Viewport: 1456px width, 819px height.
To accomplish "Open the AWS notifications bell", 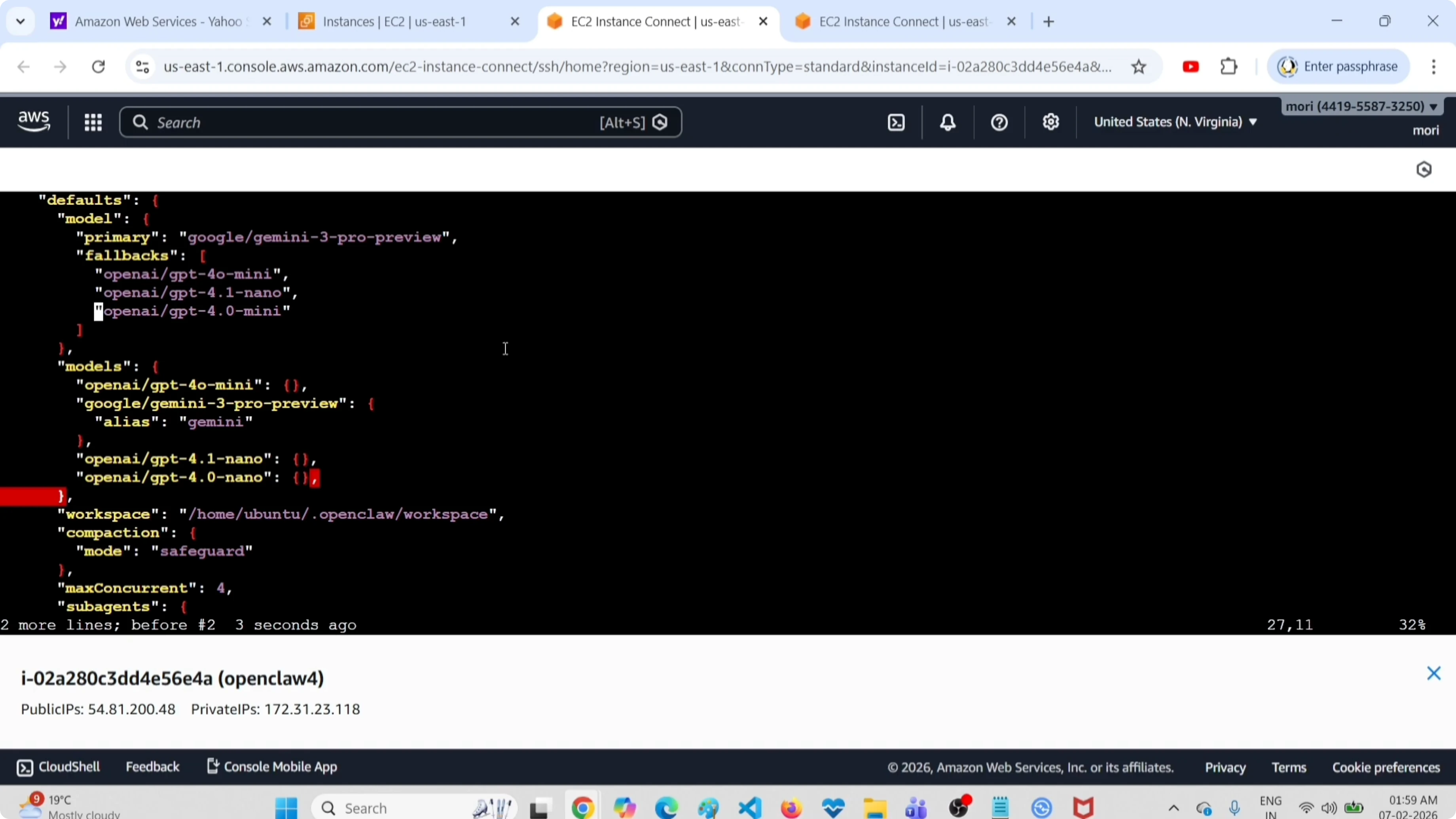I will click(x=948, y=123).
